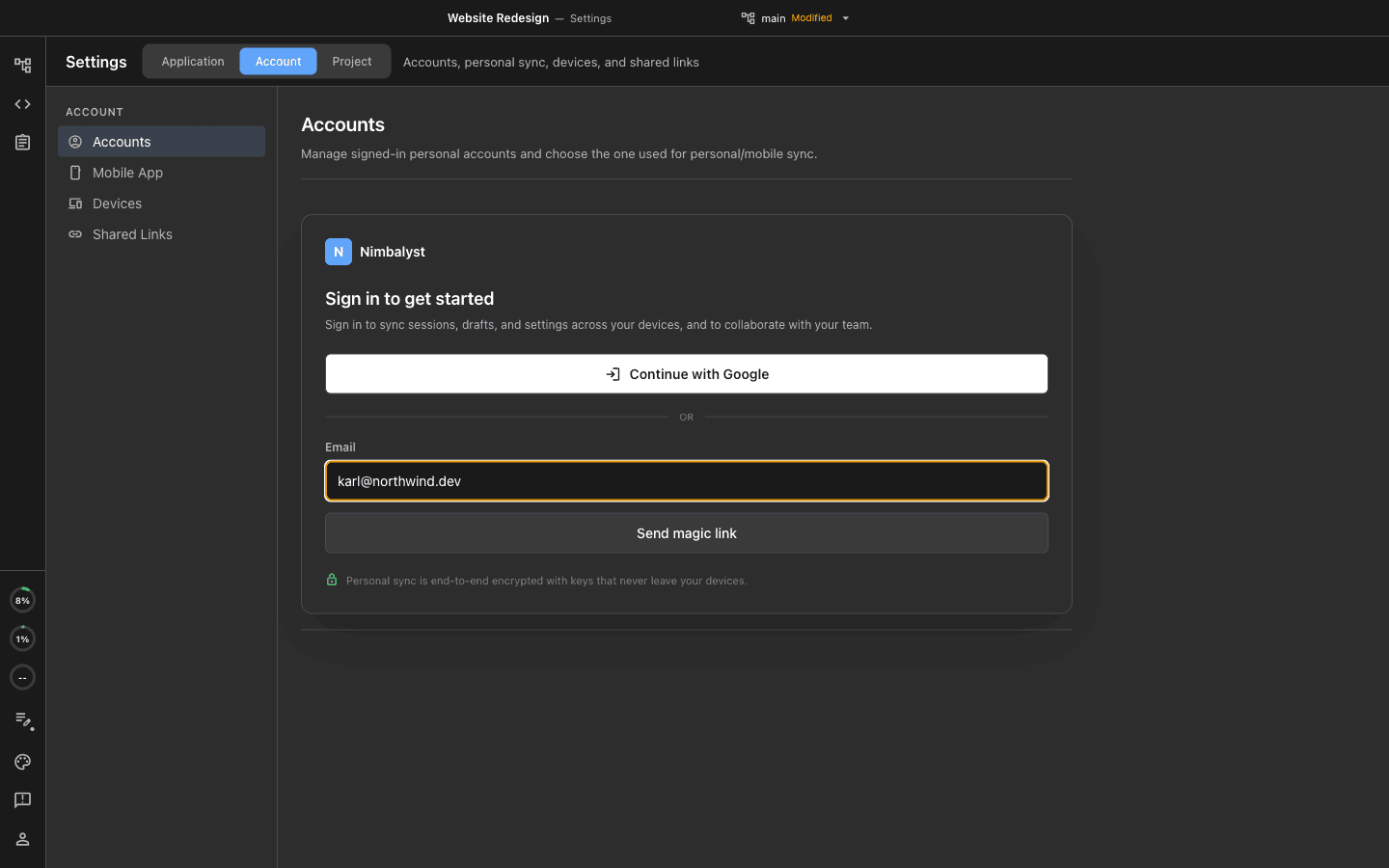Viewport: 1389px width, 868px height.
Task: Click the 8% usage ring indicator
Action: coord(22,600)
